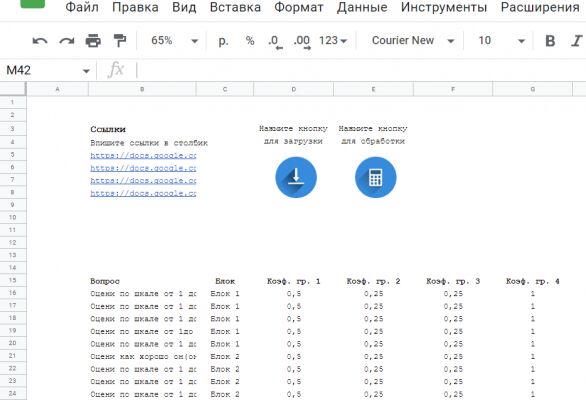586x400 pixels.
Task: Open the Вставка menu
Action: tap(235, 7)
